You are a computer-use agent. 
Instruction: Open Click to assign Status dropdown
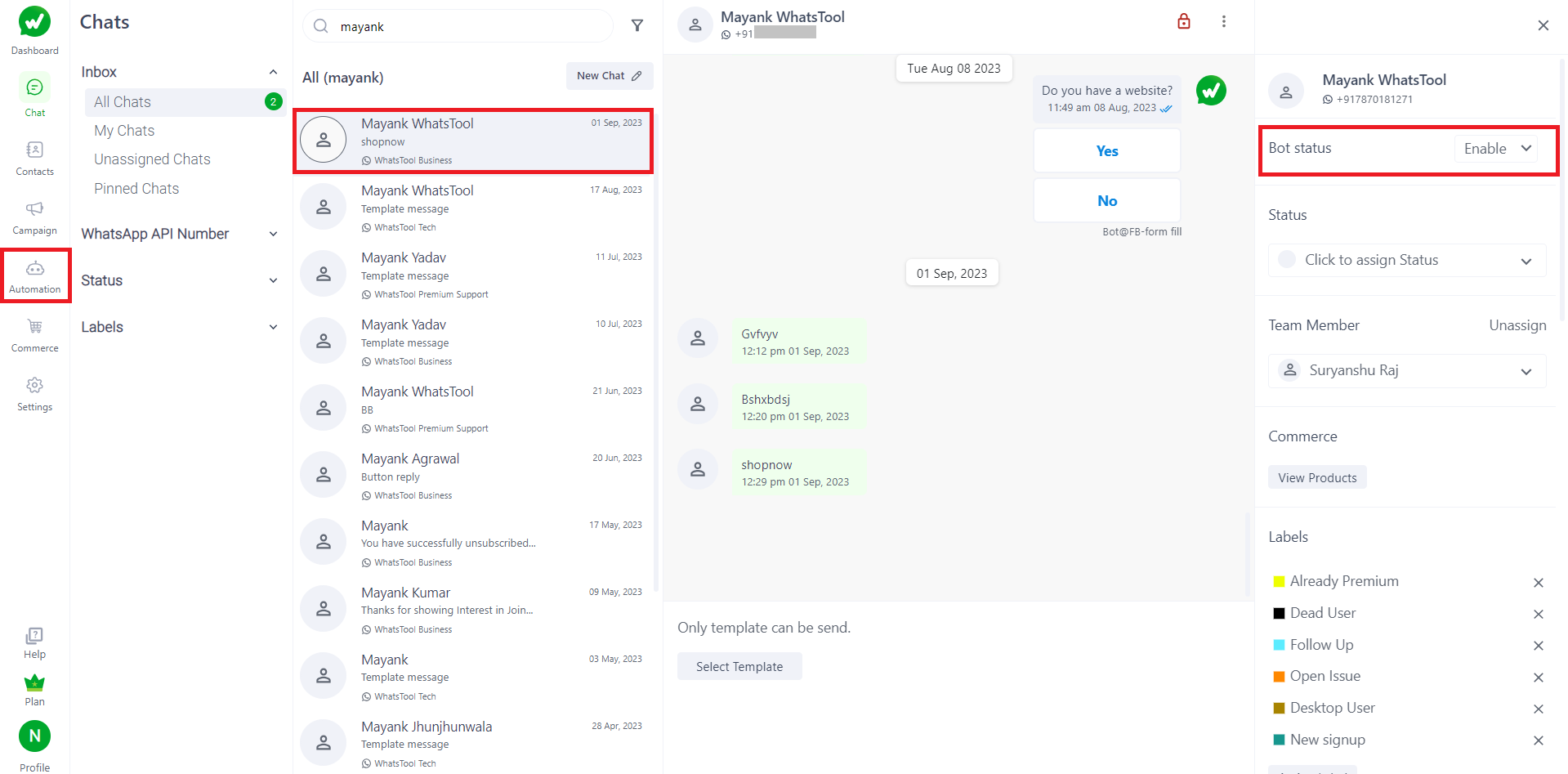pos(1407,260)
